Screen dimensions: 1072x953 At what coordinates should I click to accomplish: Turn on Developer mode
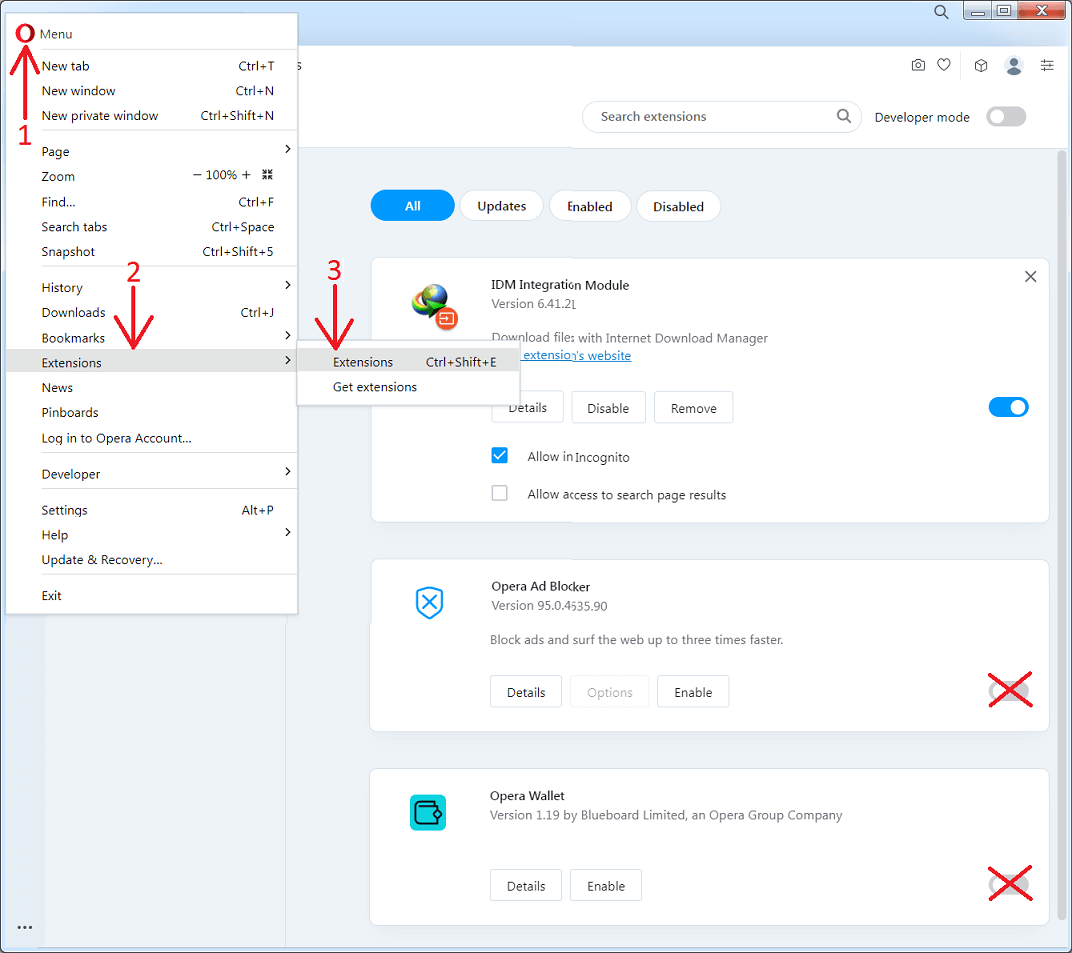click(x=1005, y=116)
